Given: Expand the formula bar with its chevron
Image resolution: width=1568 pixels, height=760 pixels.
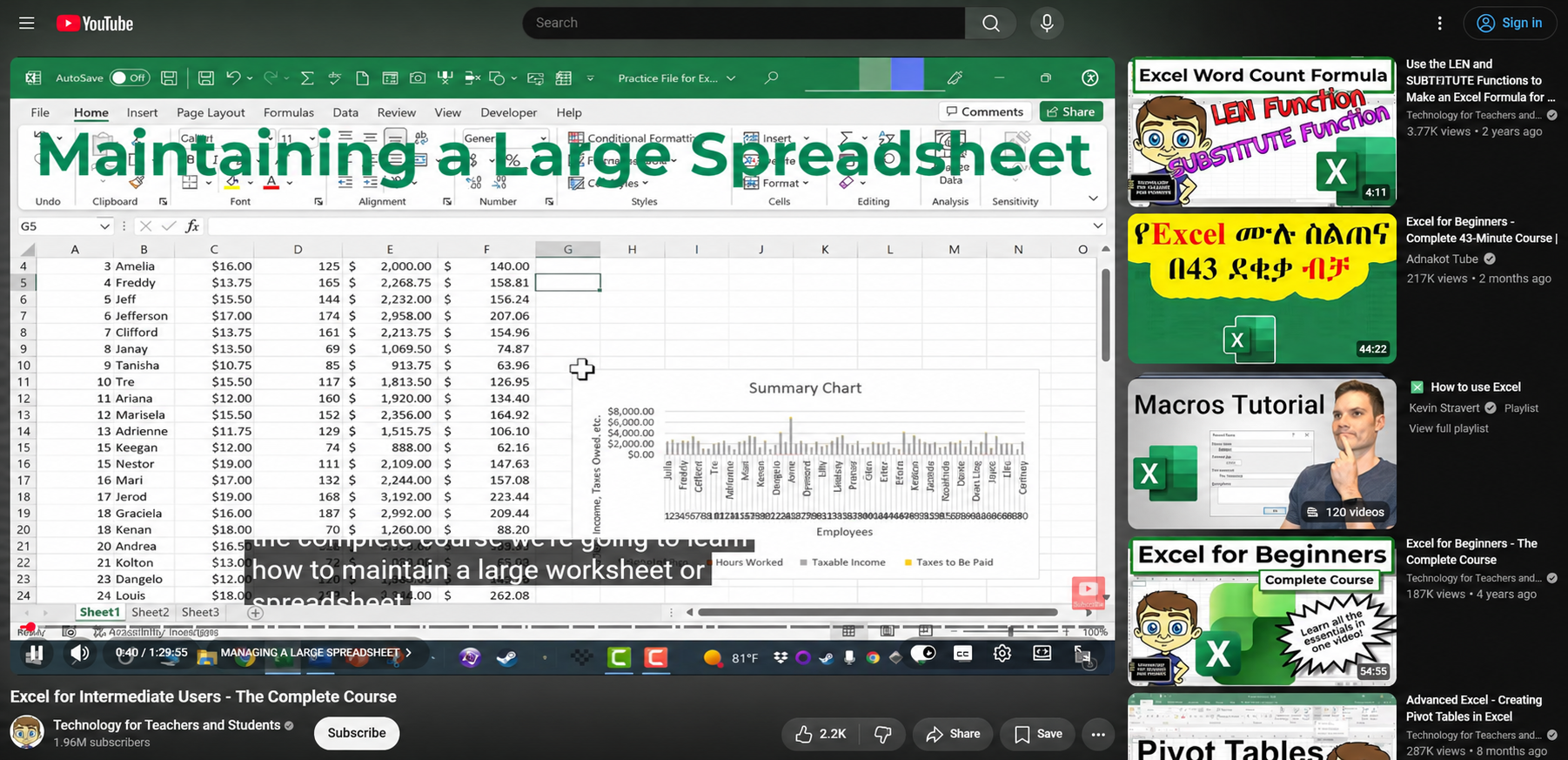Looking at the screenshot, I should [x=1097, y=225].
